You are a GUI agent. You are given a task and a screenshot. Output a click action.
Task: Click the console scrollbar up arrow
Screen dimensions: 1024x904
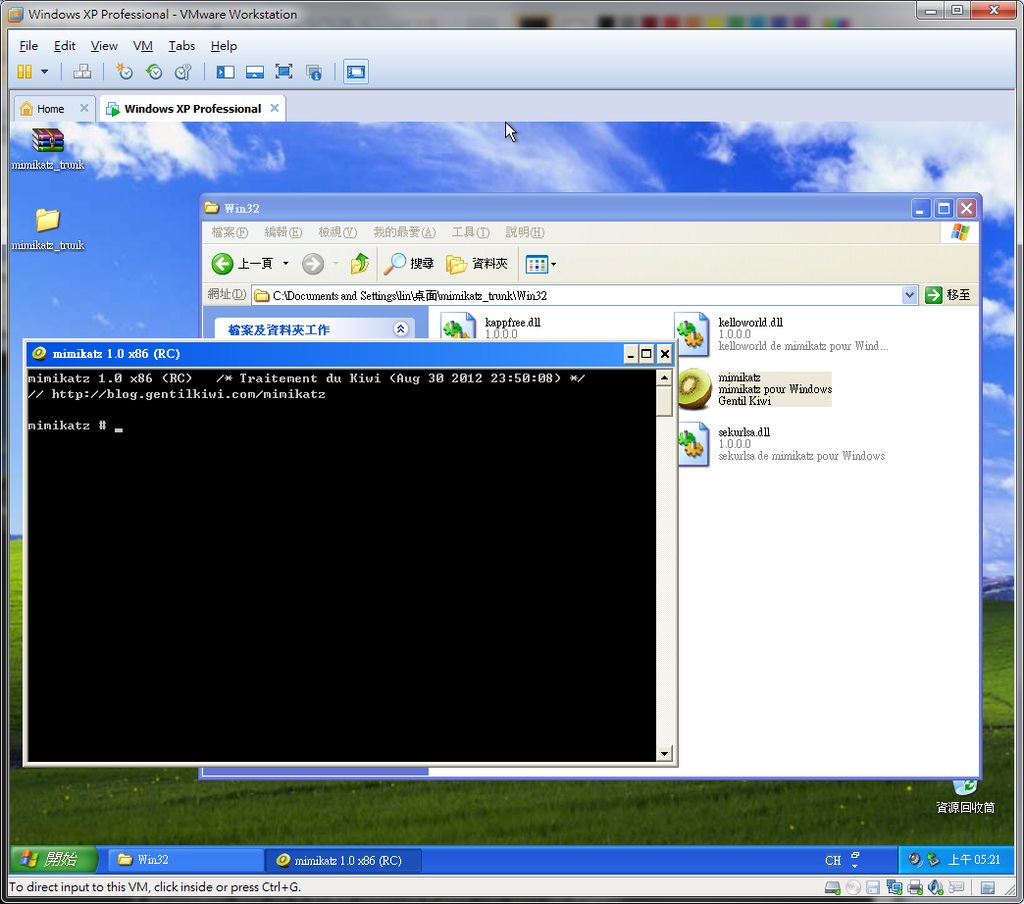(664, 378)
